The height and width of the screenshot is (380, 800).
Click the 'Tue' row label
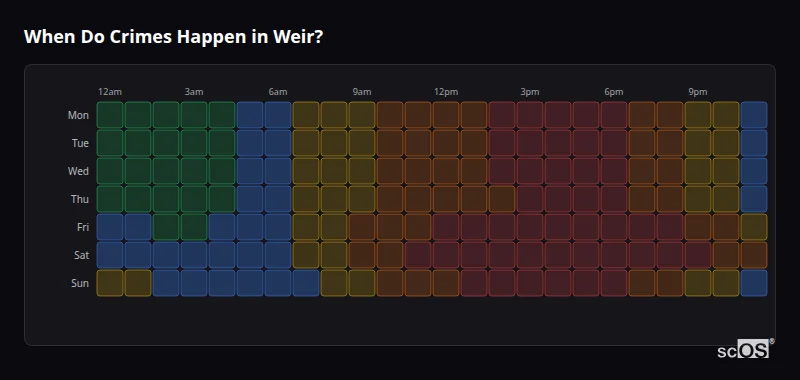pos(80,143)
